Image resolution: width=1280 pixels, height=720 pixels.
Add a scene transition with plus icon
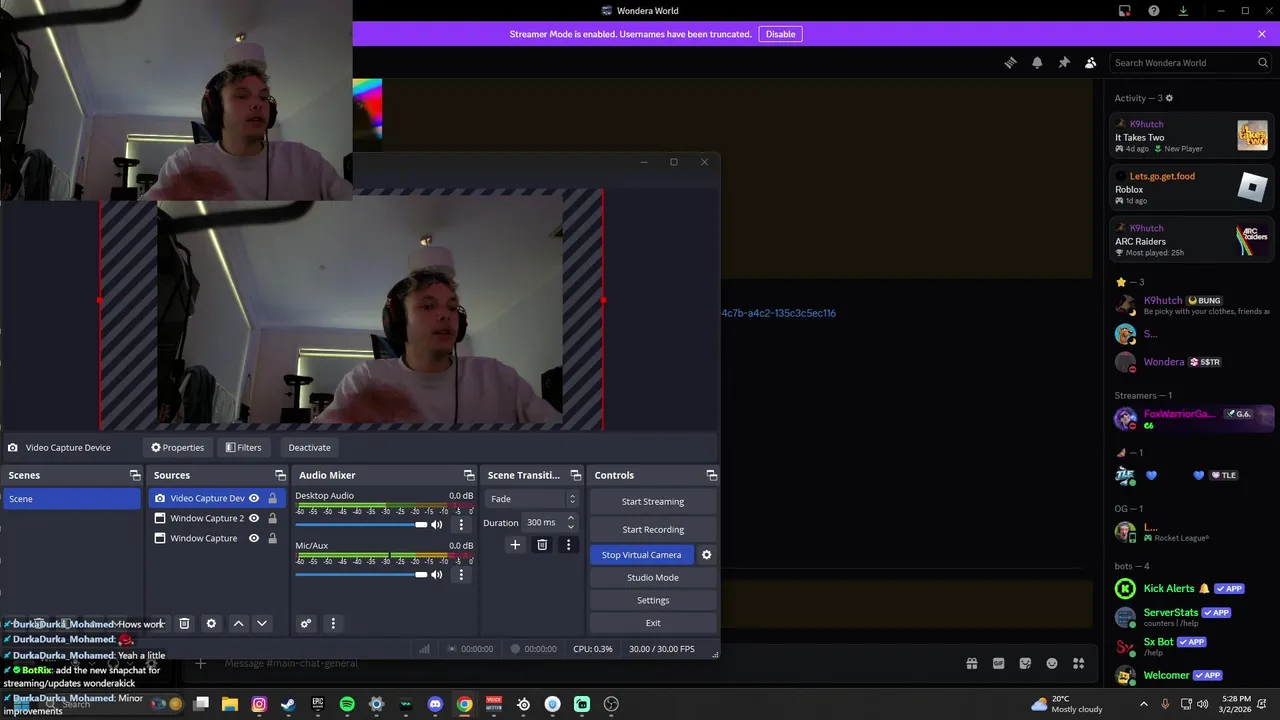click(515, 545)
